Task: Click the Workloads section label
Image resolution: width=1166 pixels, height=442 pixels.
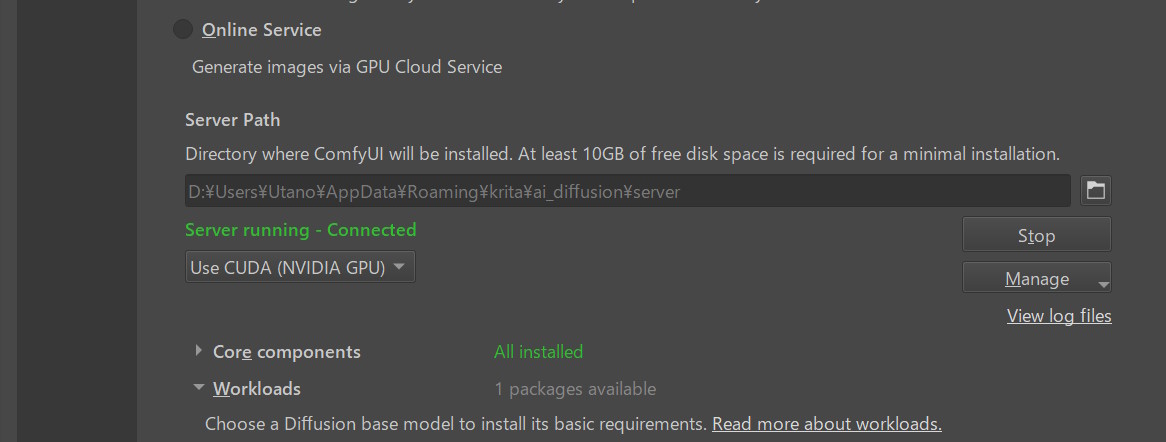Action: (x=257, y=388)
